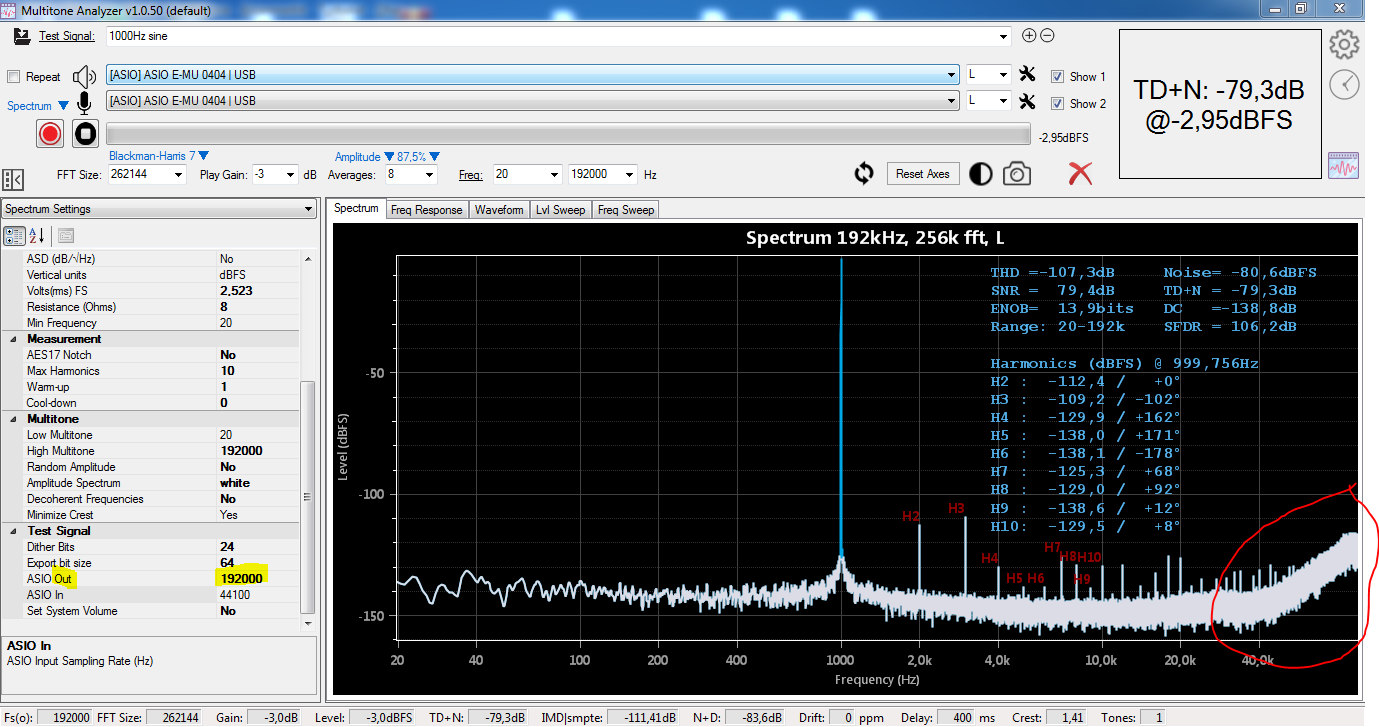Open the Spectrum mode dropdown arrow
Screen dimensions: 1379x727
63,105
